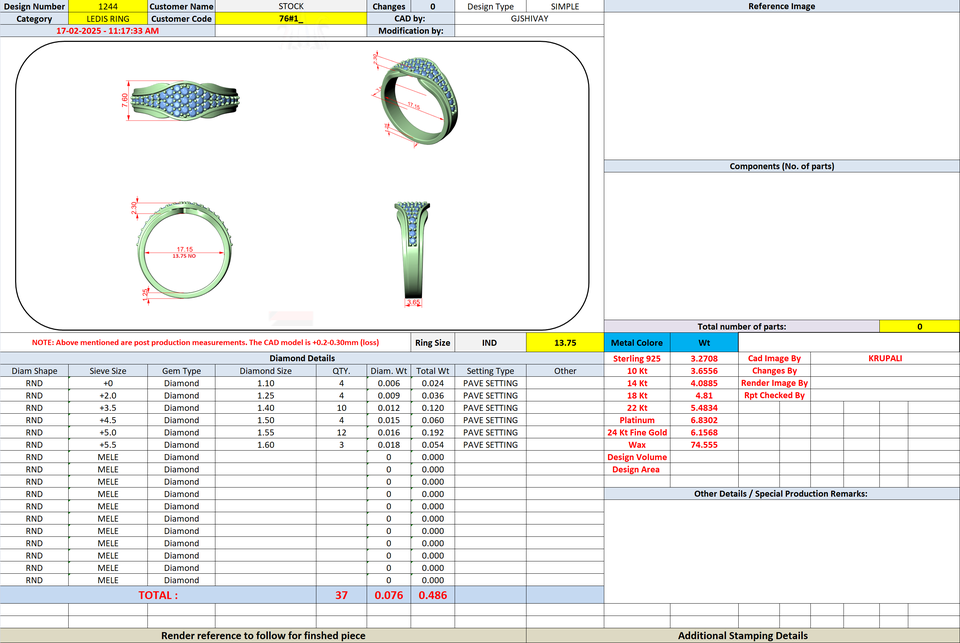Select the blue Wt header cell
The image size is (960, 643).
[704, 342]
